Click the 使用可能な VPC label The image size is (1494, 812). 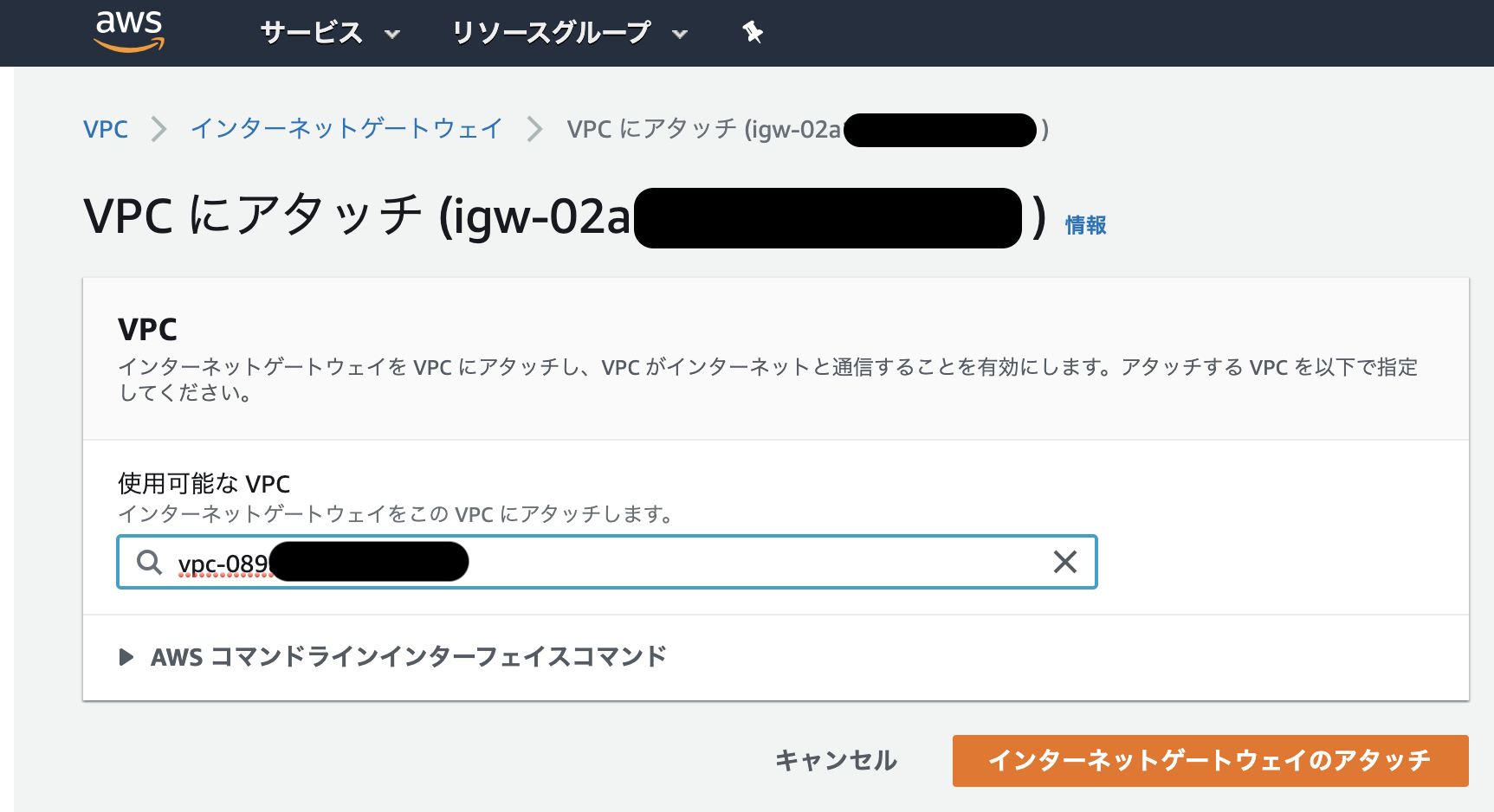[204, 483]
